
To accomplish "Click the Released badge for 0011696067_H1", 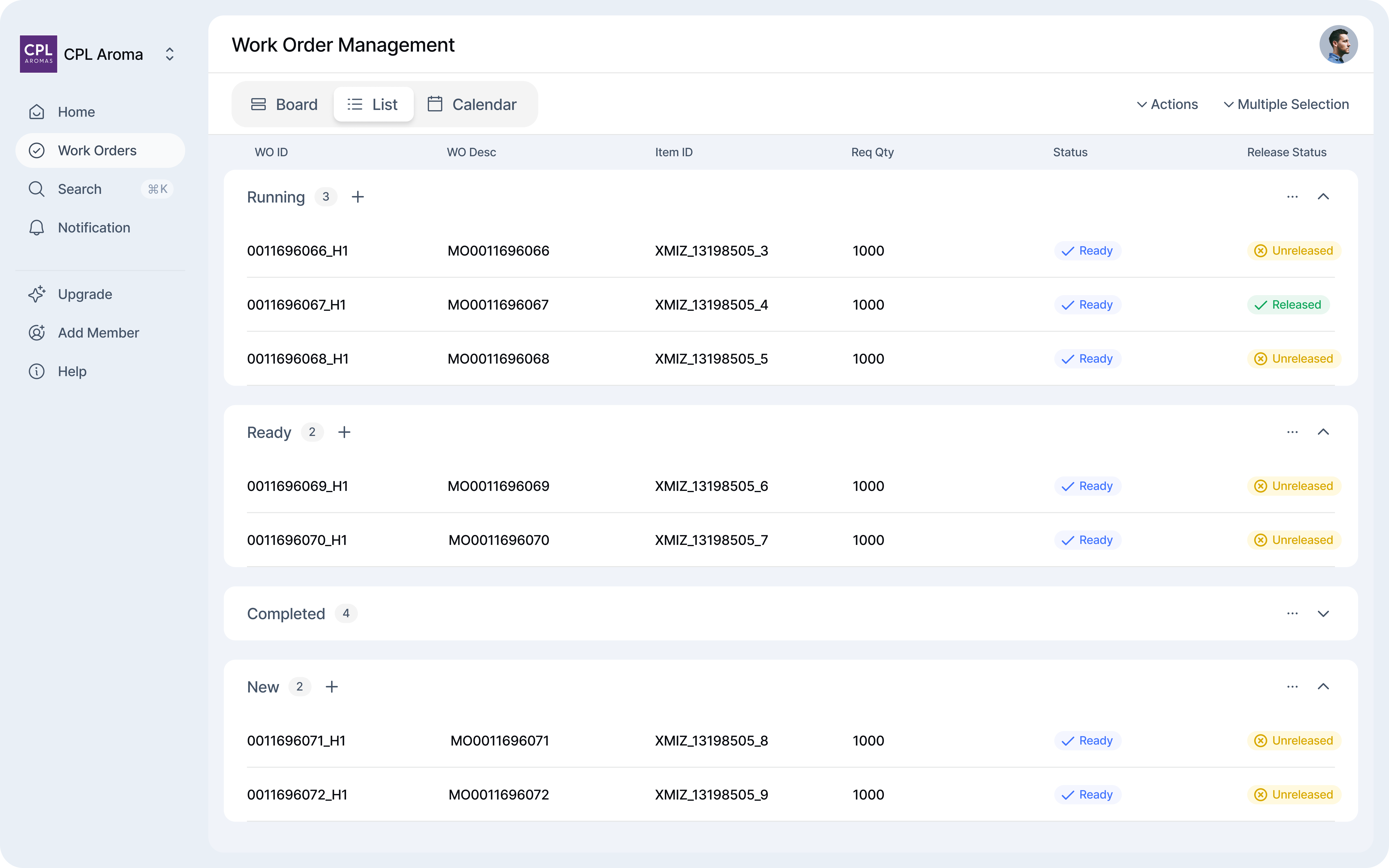I will click(x=1288, y=305).
